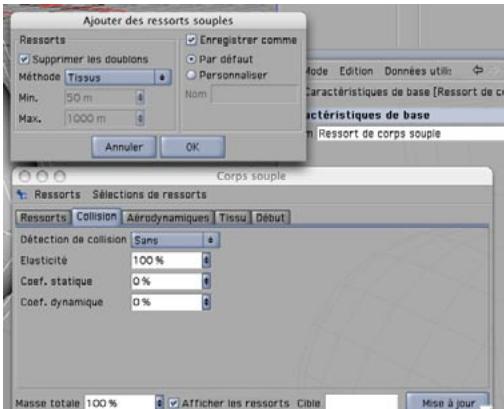Close the Corps souple window
The height and width of the screenshot is (409, 504).
(25, 176)
